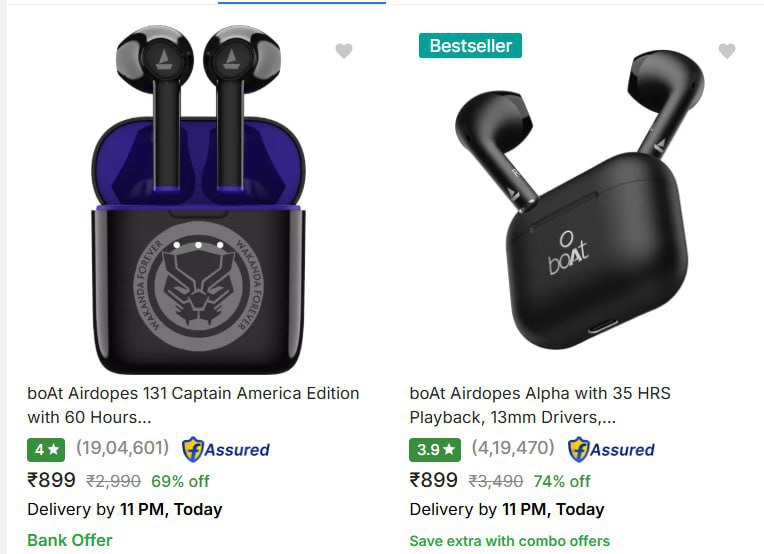Click the Bank Offer link
The height and width of the screenshot is (554, 764).
(x=70, y=540)
